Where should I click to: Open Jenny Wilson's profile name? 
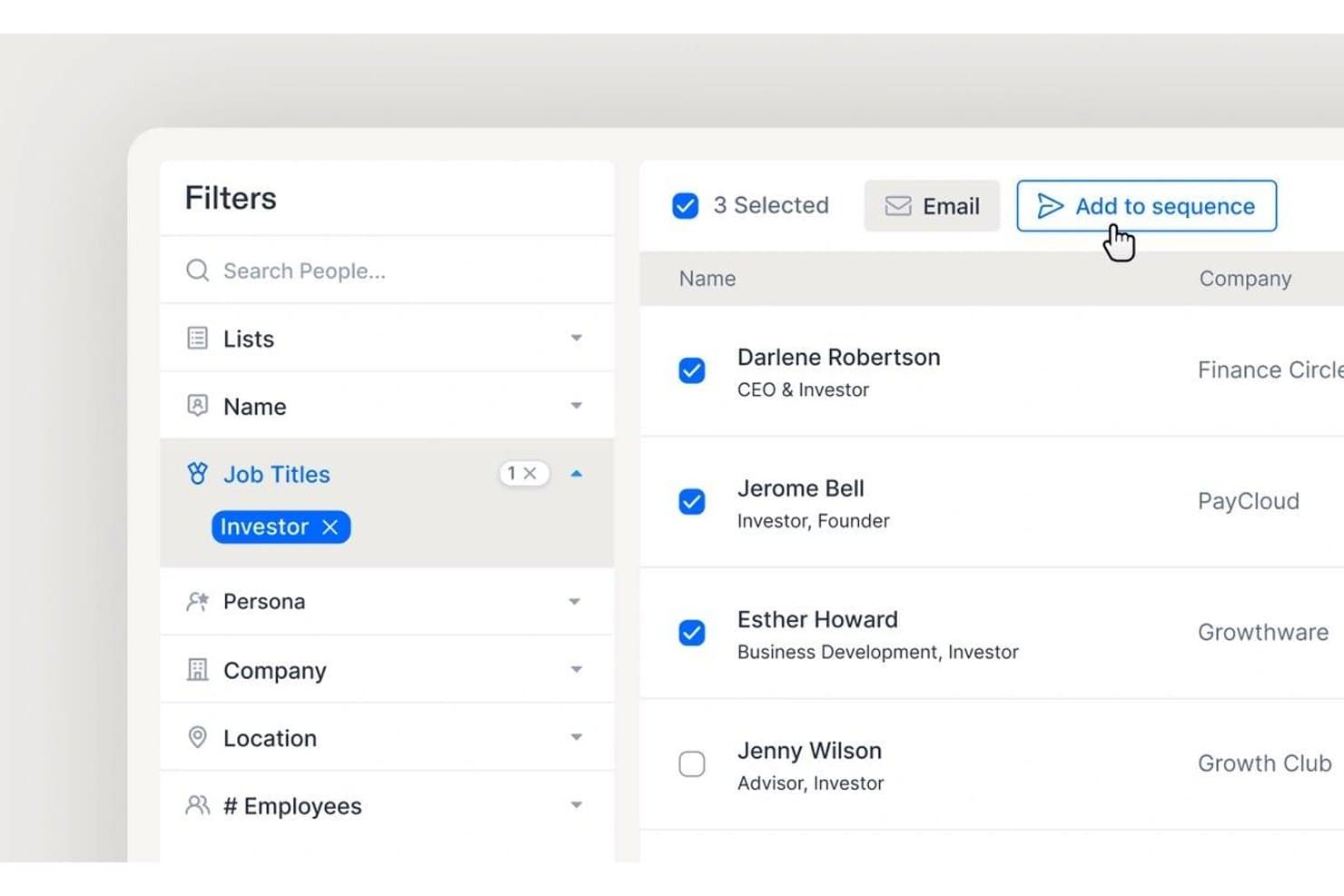pyautogui.click(x=809, y=751)
